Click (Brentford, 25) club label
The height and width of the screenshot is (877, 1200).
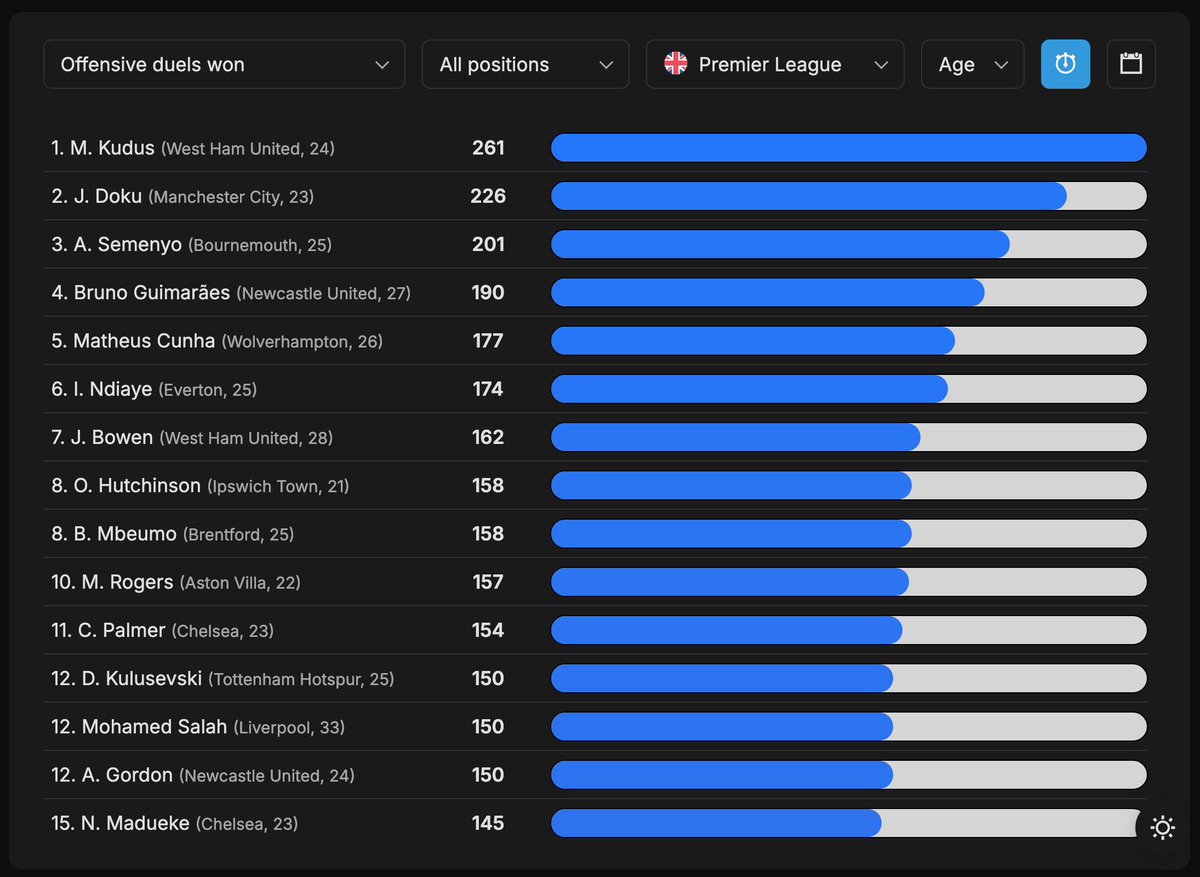click(238, 534)
